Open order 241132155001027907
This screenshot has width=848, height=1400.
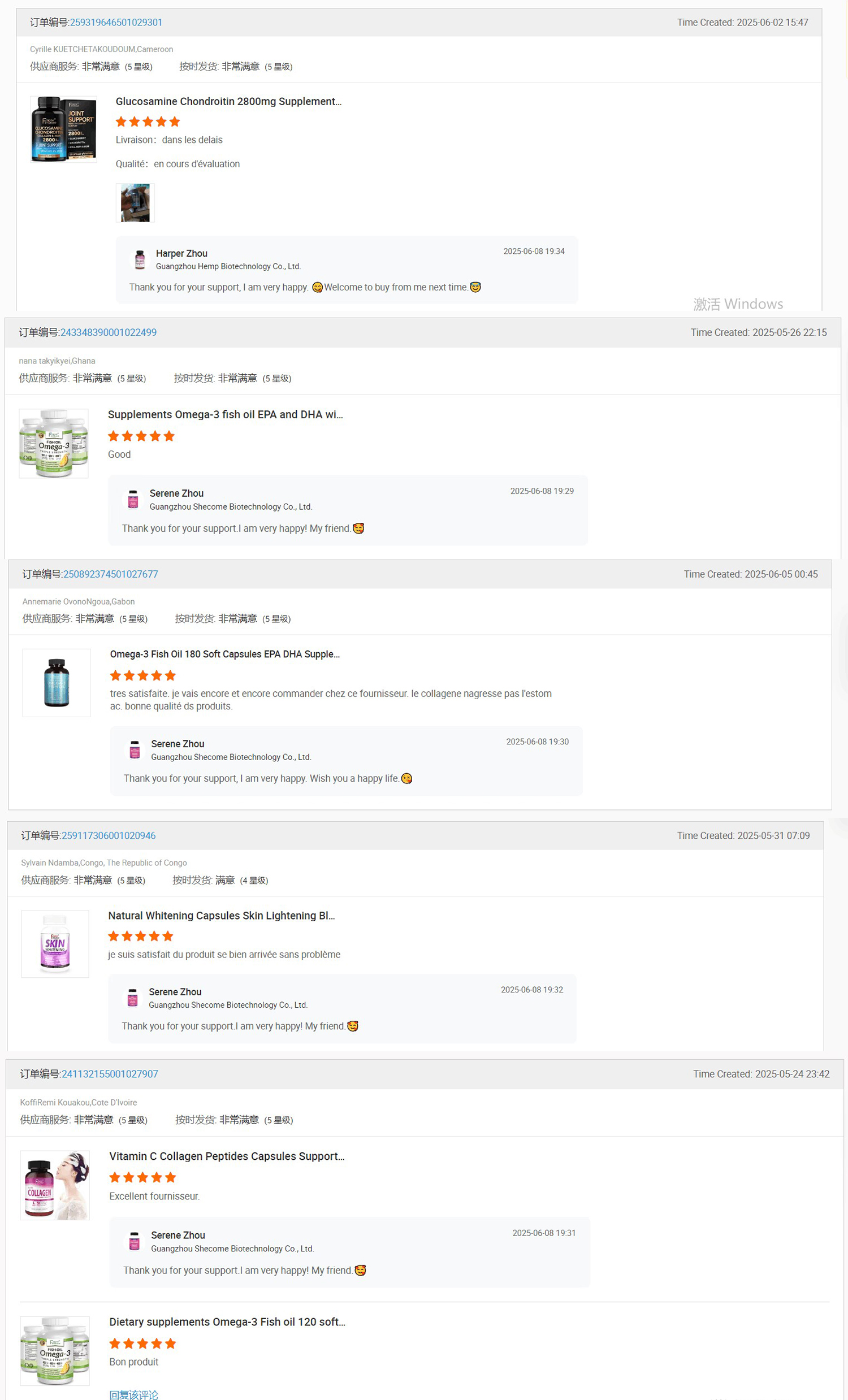tap(109, 1073)
